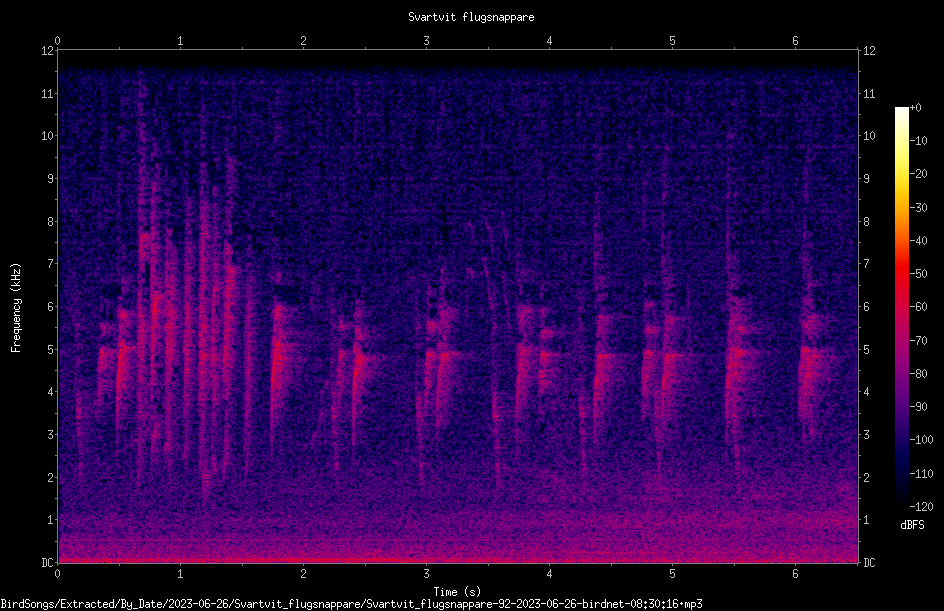Click the "9" tick on the right frequency axis

[x=866, y=179]
